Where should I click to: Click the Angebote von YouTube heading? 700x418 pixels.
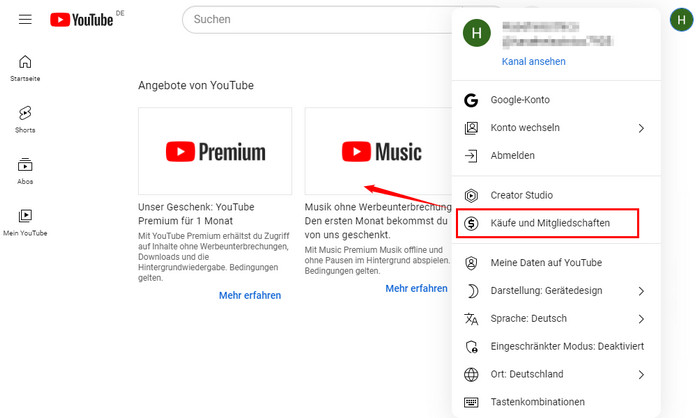[196, 85]
